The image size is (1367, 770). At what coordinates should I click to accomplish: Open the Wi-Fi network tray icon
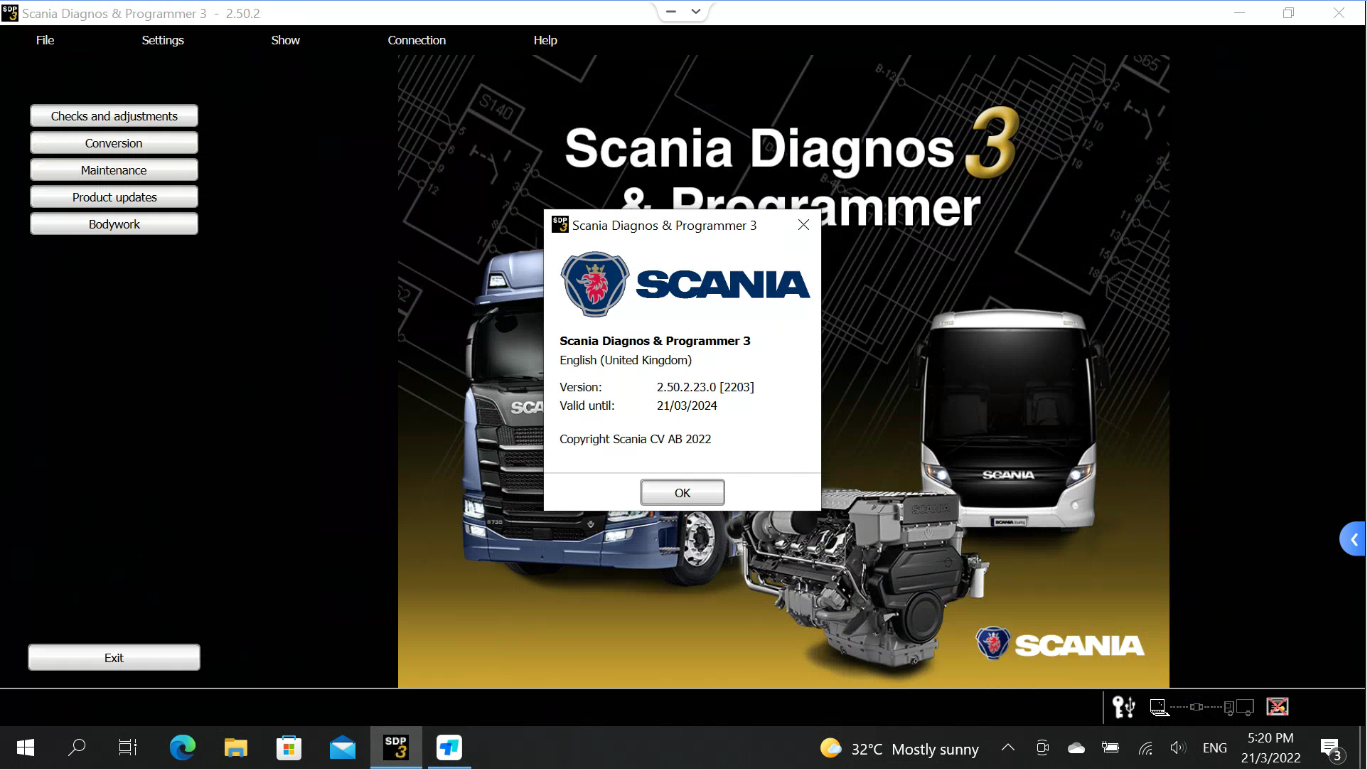pyautogui.click(x=1145, y=748)
